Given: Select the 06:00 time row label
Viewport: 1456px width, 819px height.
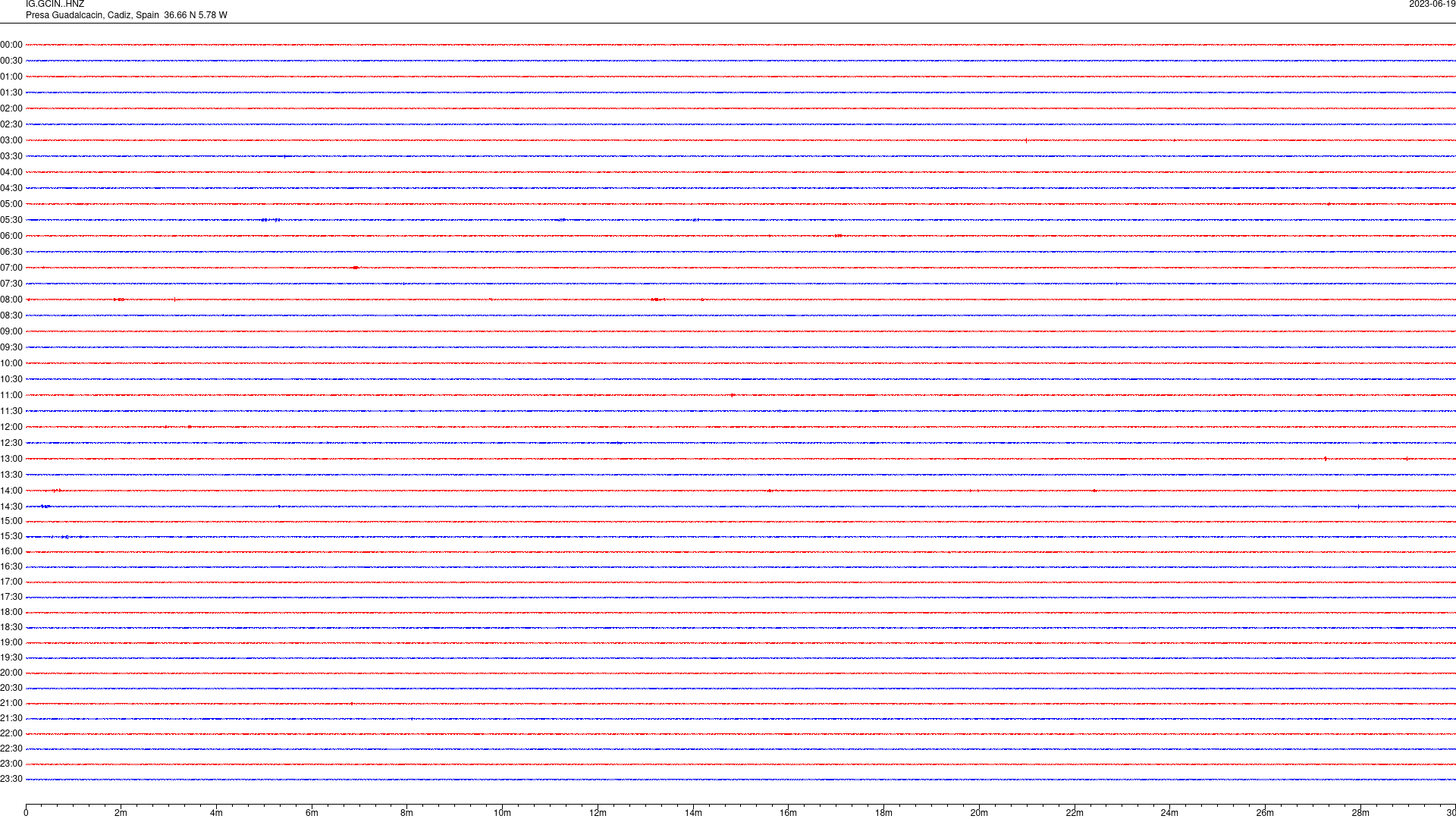Looking at the screenshot, I should [11, 236].
